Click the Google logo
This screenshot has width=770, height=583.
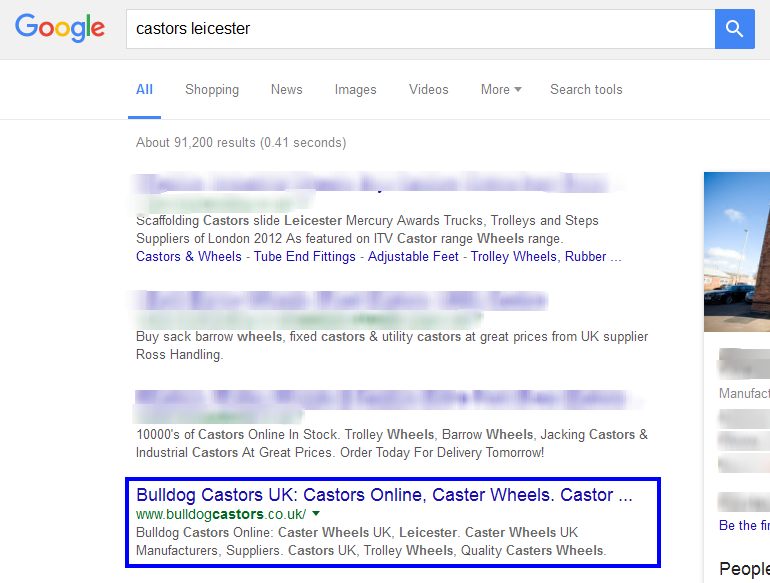click(x=60, y=28)
